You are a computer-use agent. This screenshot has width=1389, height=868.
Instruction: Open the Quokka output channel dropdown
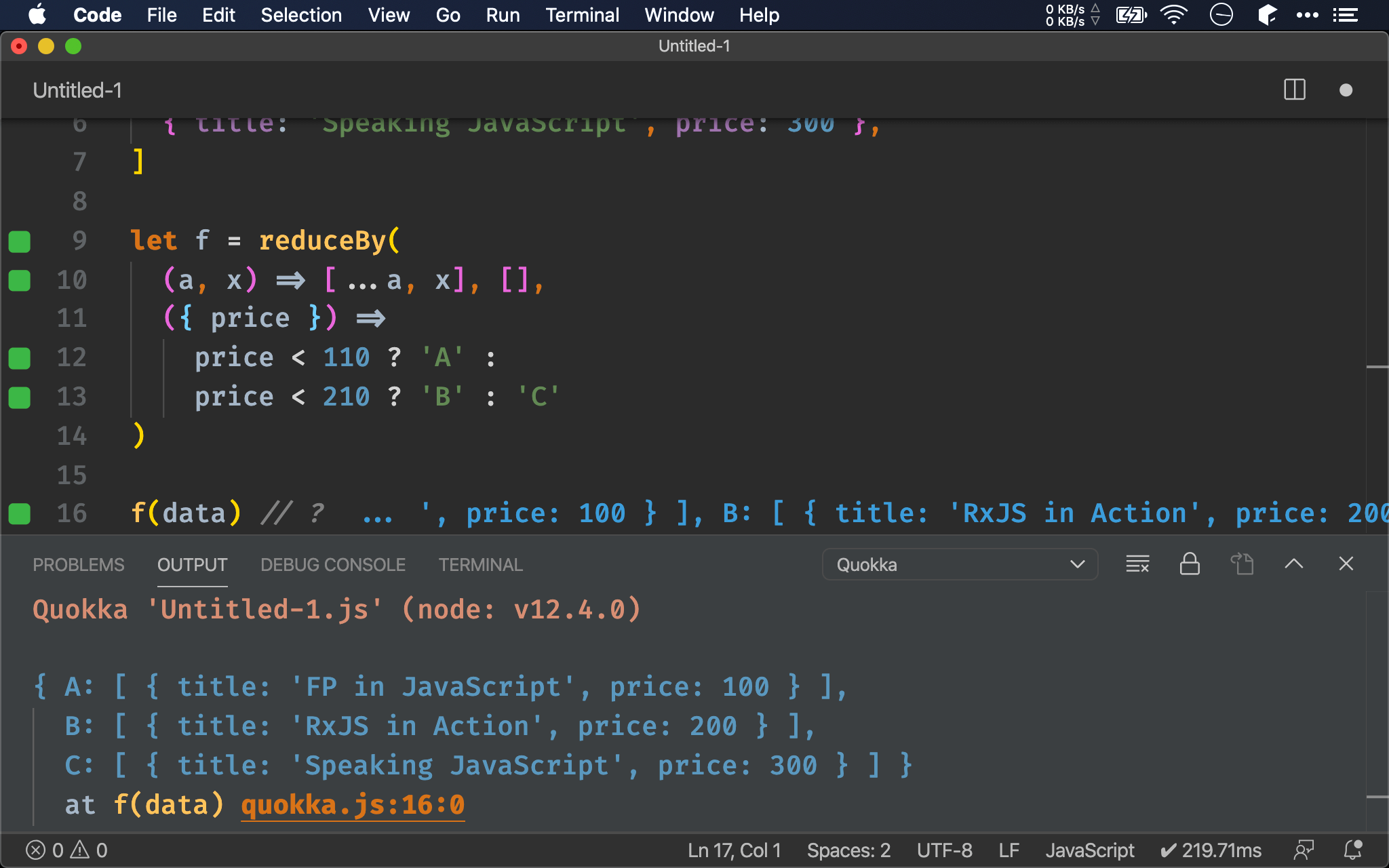coord(960,564)
